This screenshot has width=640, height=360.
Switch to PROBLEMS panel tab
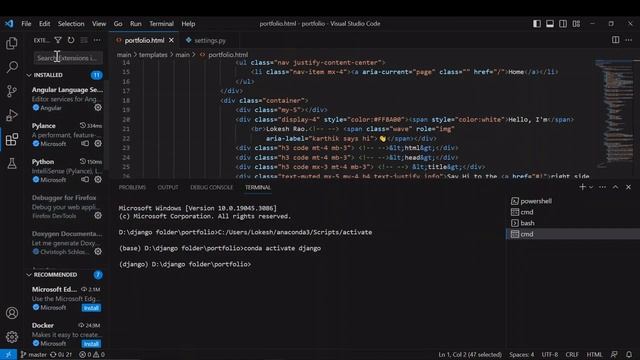pyautogui.click(x=132, y=187)
